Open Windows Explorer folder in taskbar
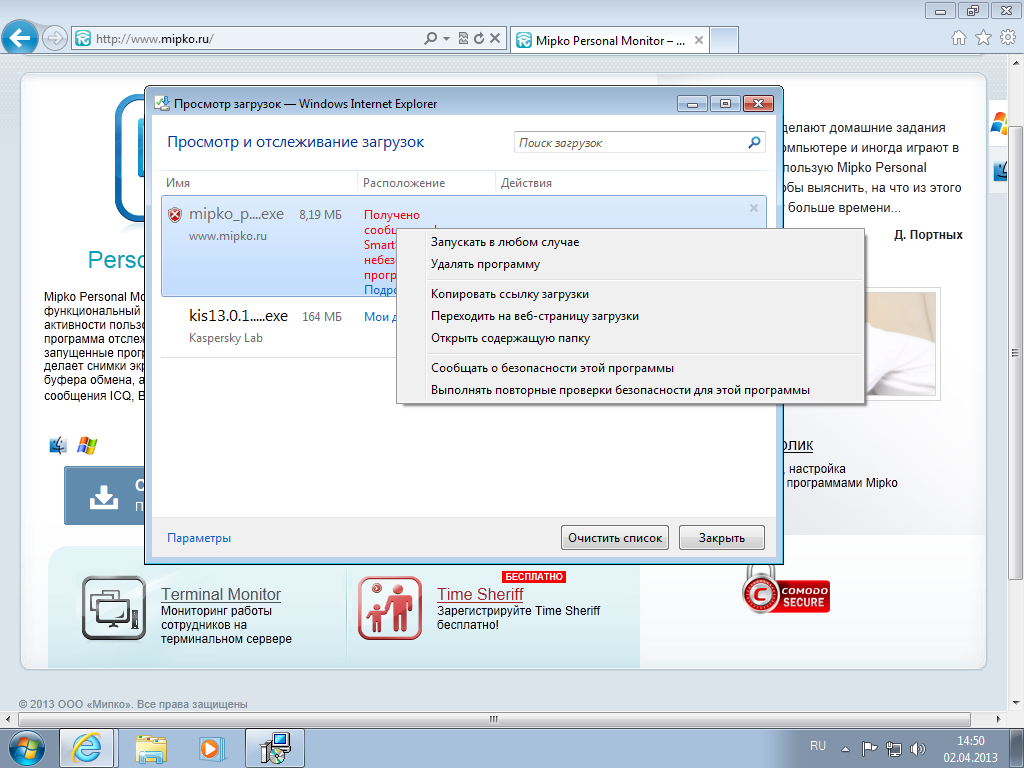Viewport: 1024px width, 768px height. pos(151,748)
